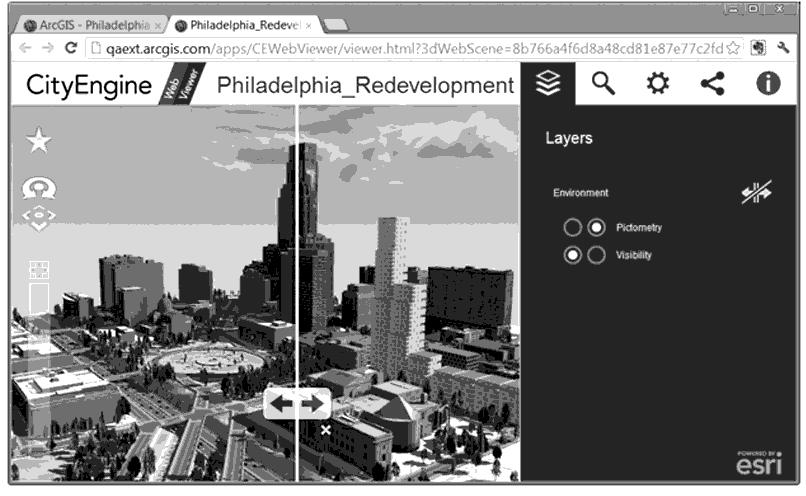This screenshot has height=496, width=806.
Task: Open the browser wrench menu
Action: coord(783,48)
